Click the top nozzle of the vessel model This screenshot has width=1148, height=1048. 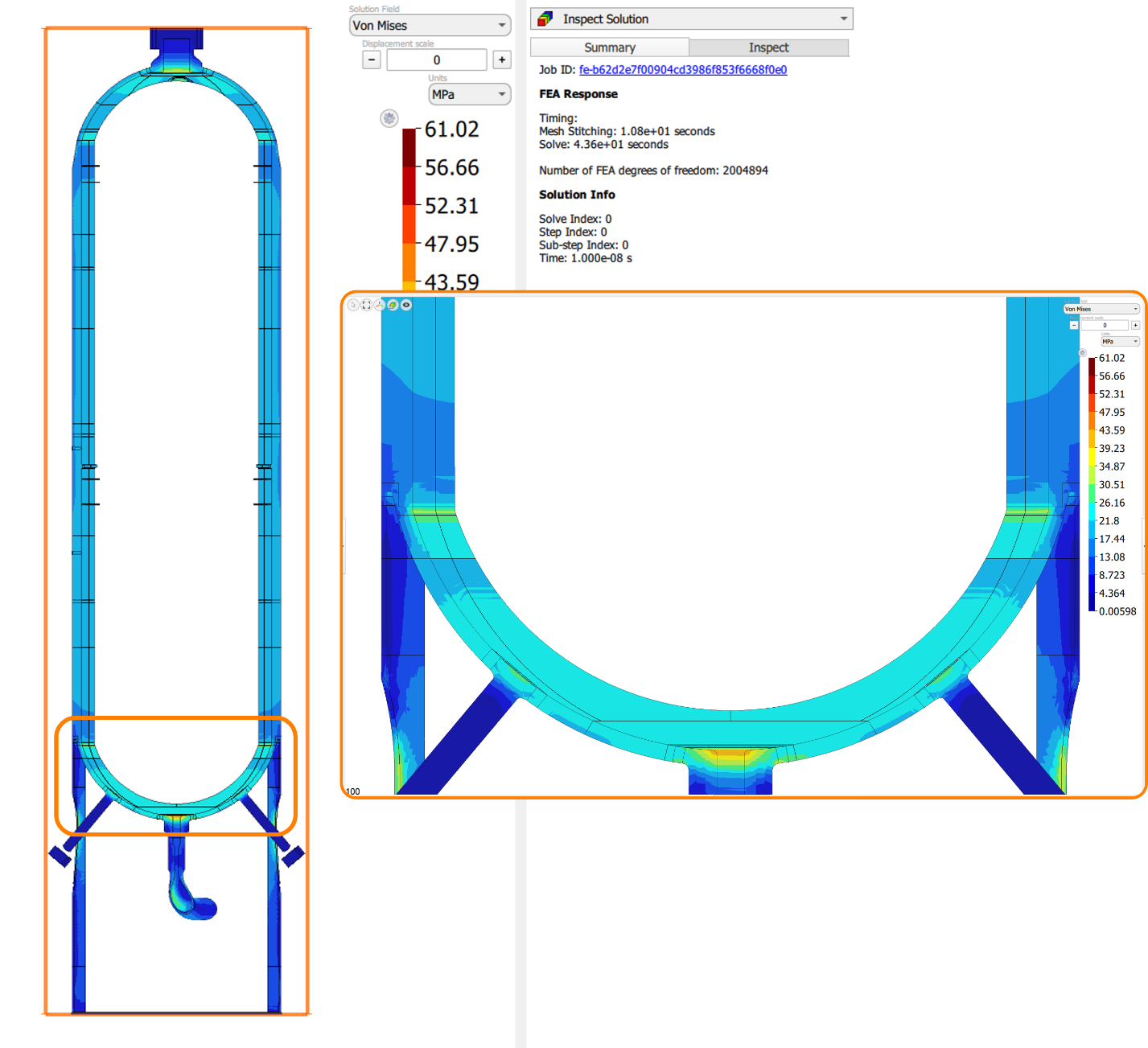coord(176,50)
